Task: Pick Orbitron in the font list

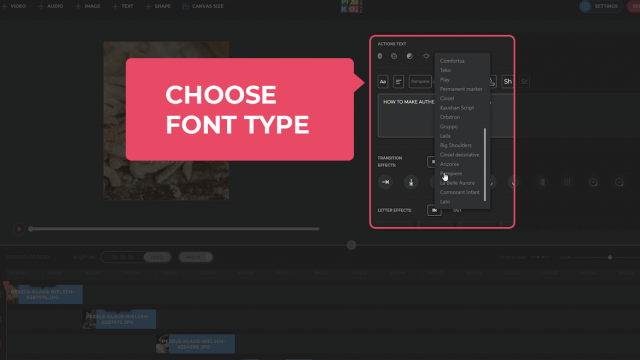Action: 450,117
